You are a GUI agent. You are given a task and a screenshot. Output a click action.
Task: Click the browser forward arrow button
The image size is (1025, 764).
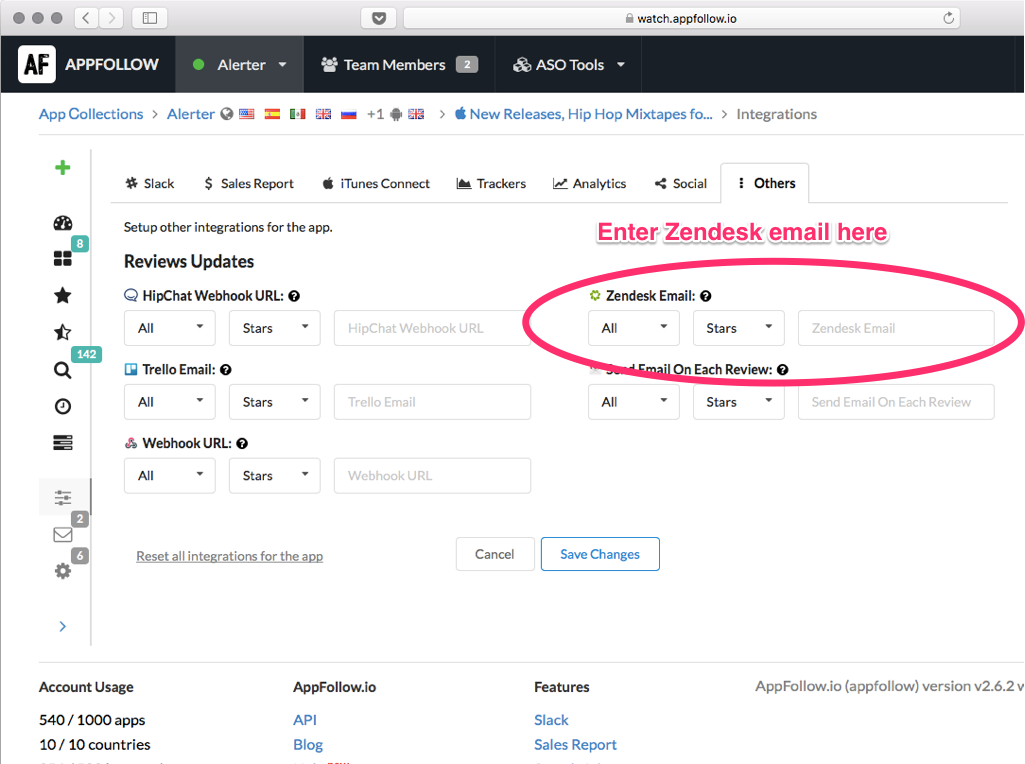112,18
